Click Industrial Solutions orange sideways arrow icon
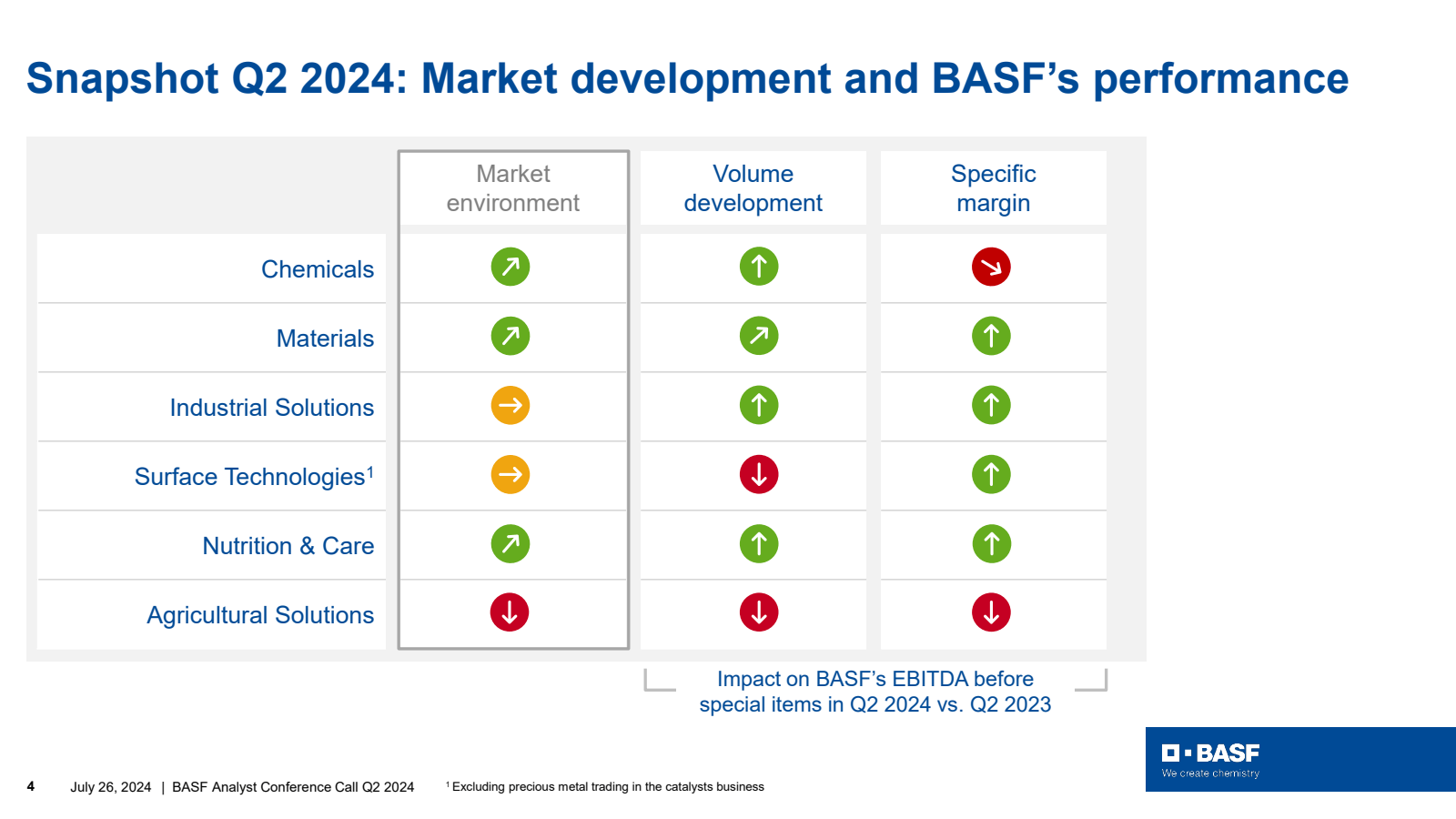Screen dimensions: 1456x819 tap(511, 405)
